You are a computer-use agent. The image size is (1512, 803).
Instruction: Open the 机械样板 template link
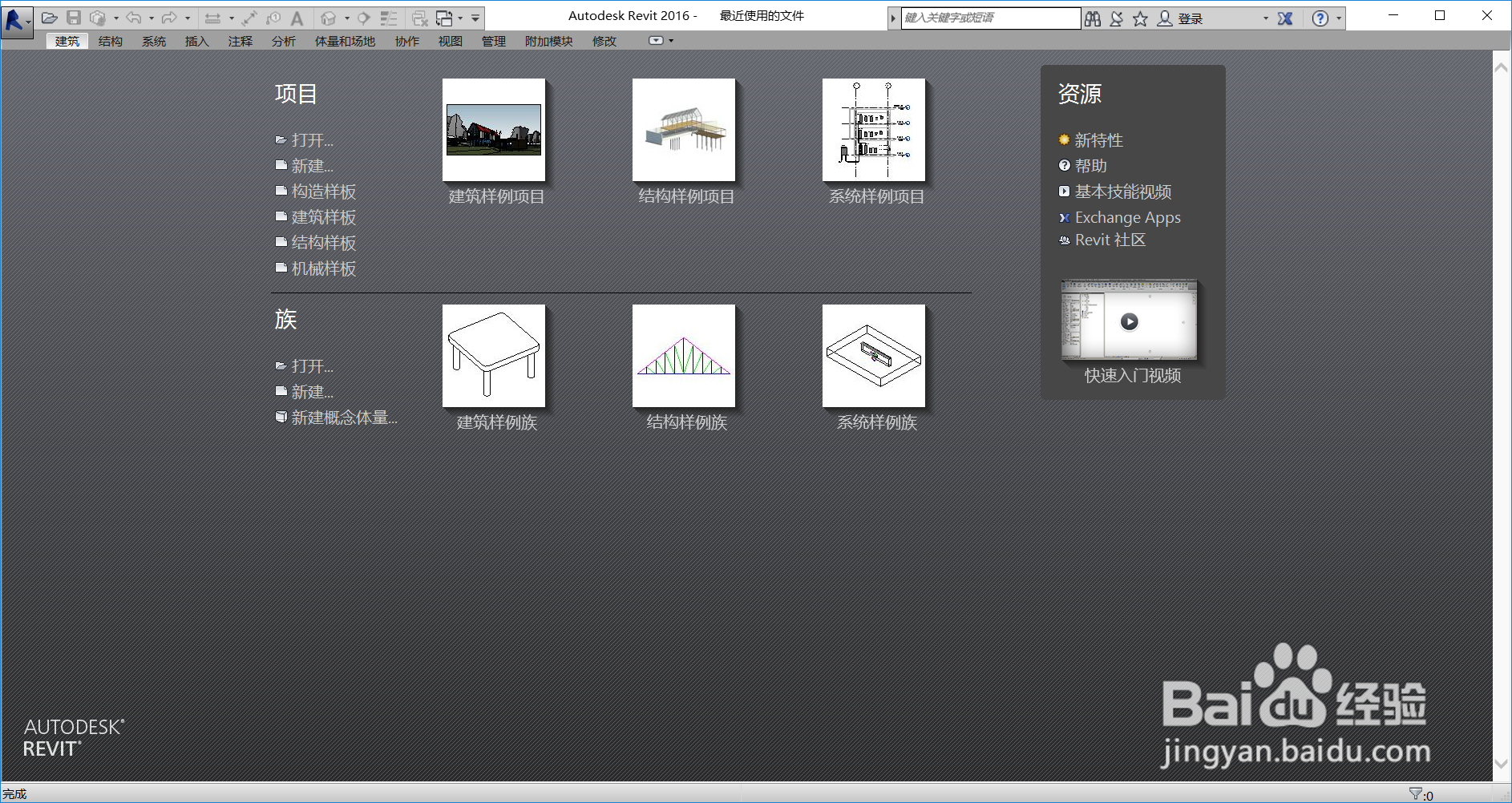(316, 268)
